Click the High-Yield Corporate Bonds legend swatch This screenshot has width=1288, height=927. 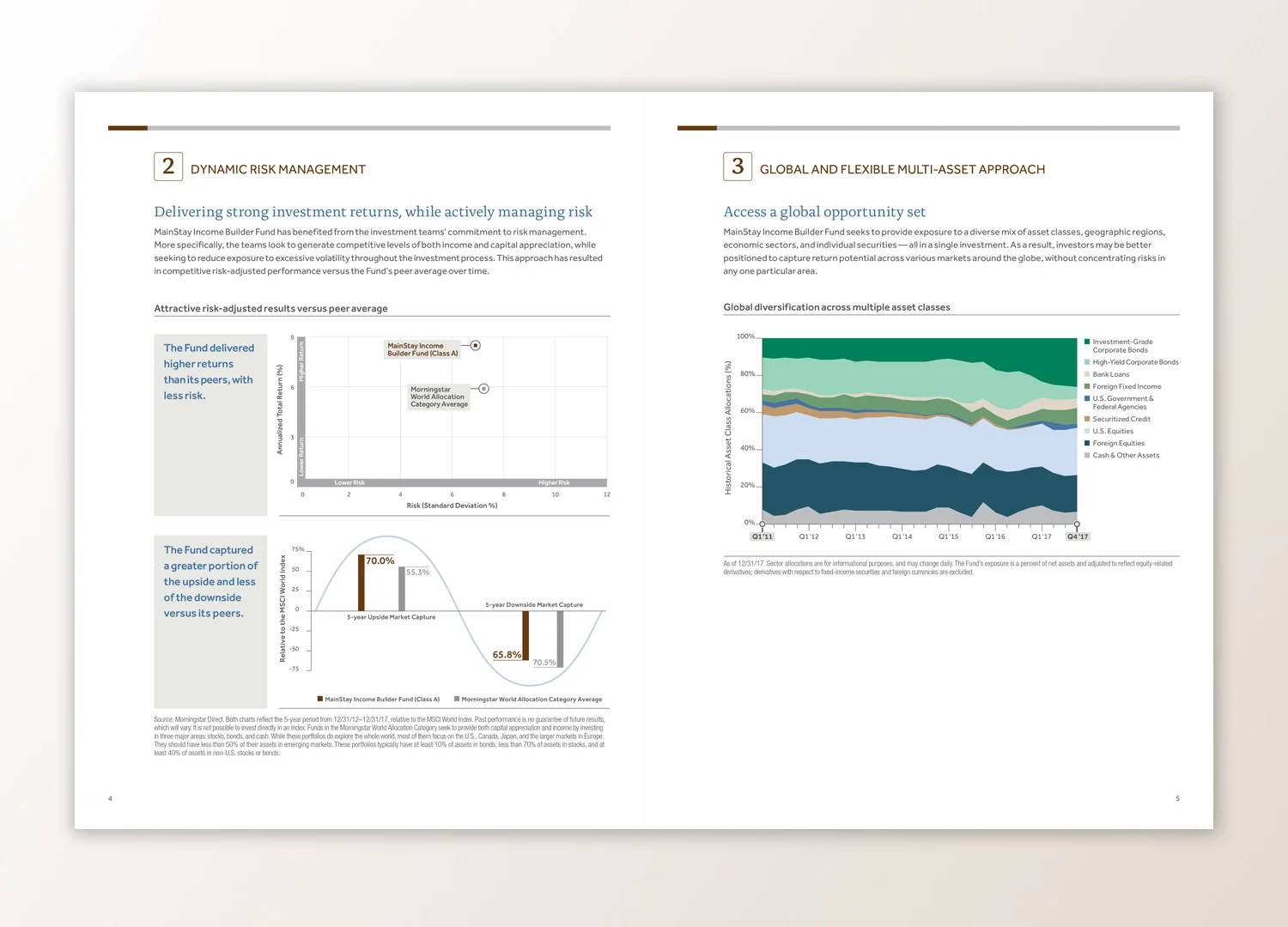(x=1087, y=362)
